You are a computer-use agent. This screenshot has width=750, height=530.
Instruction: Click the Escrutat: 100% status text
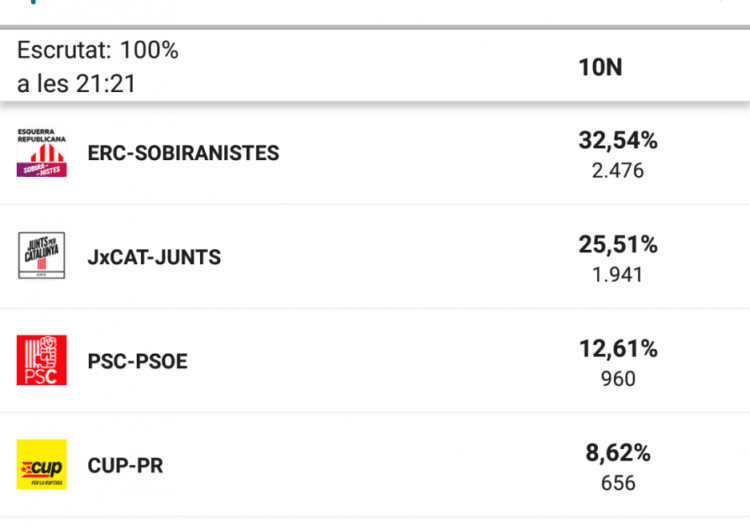coord(97,51)
